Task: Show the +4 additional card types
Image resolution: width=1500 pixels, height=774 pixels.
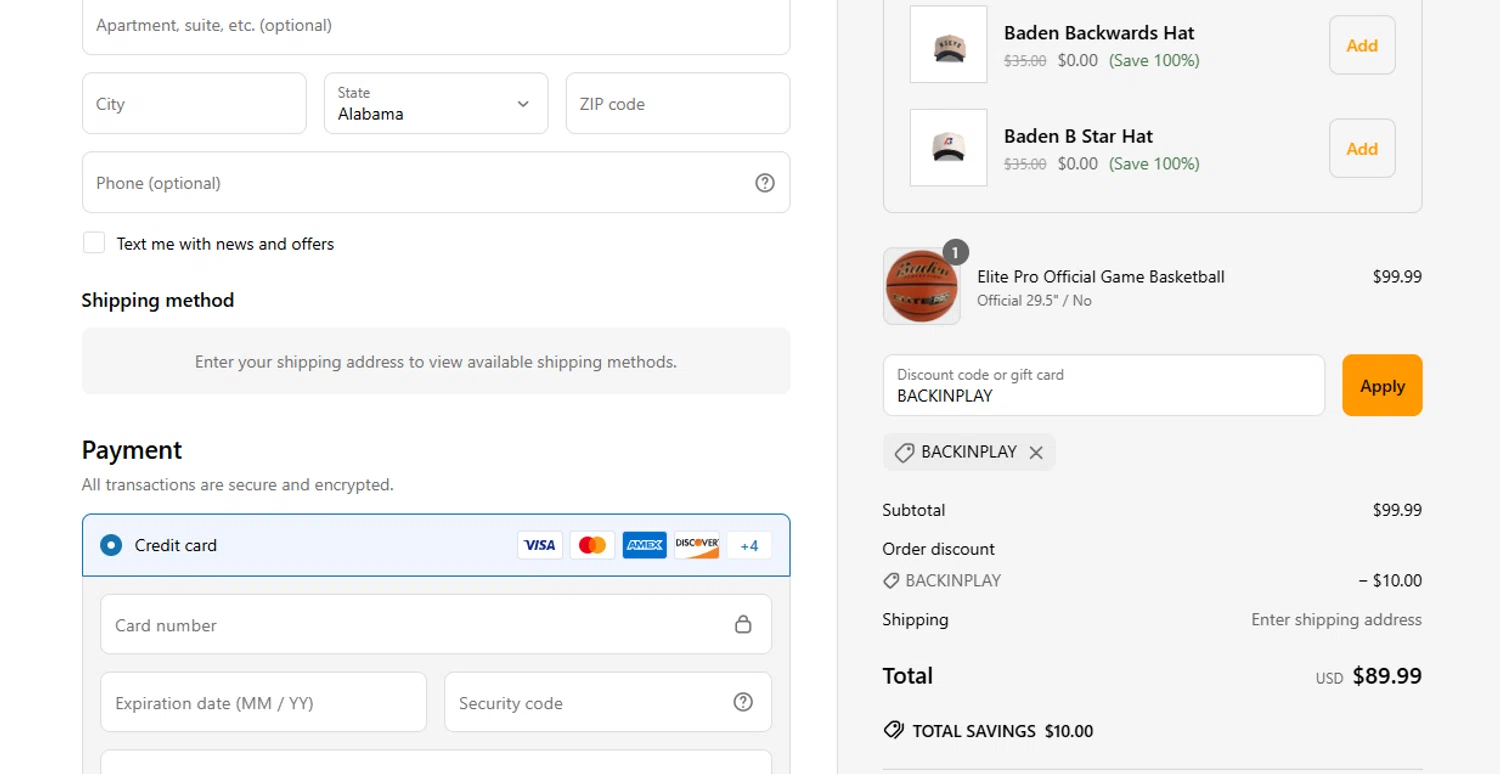Action: pos(749,545)
